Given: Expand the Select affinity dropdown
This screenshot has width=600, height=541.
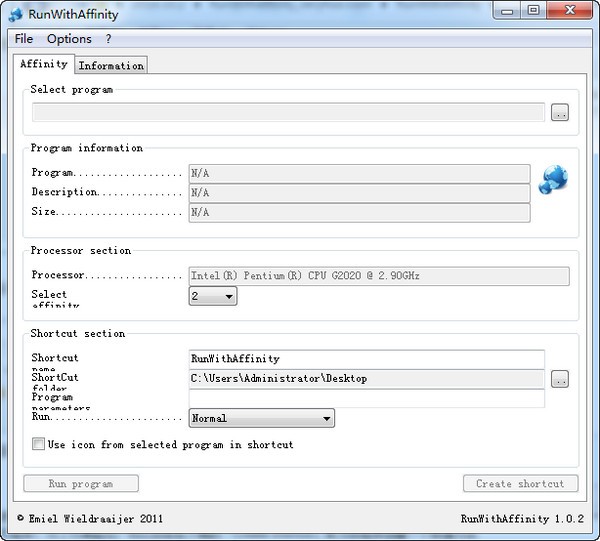Looking at the screenshot, I should 213,296.
